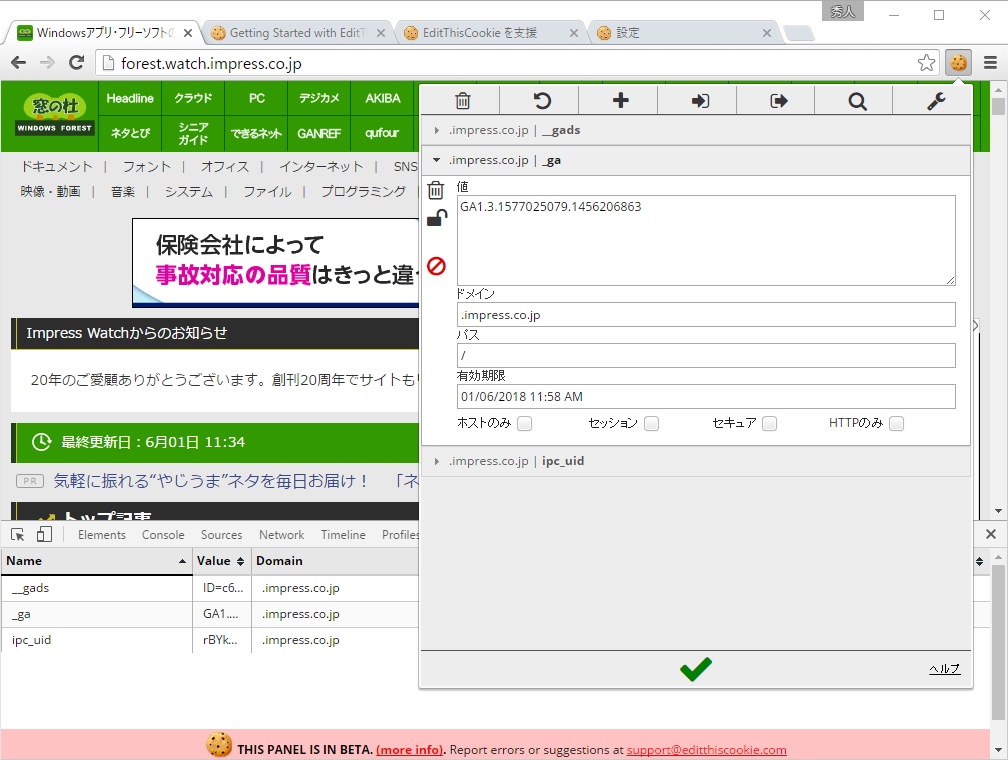Submit cookie changes with green checkmark

click(696, 669)
